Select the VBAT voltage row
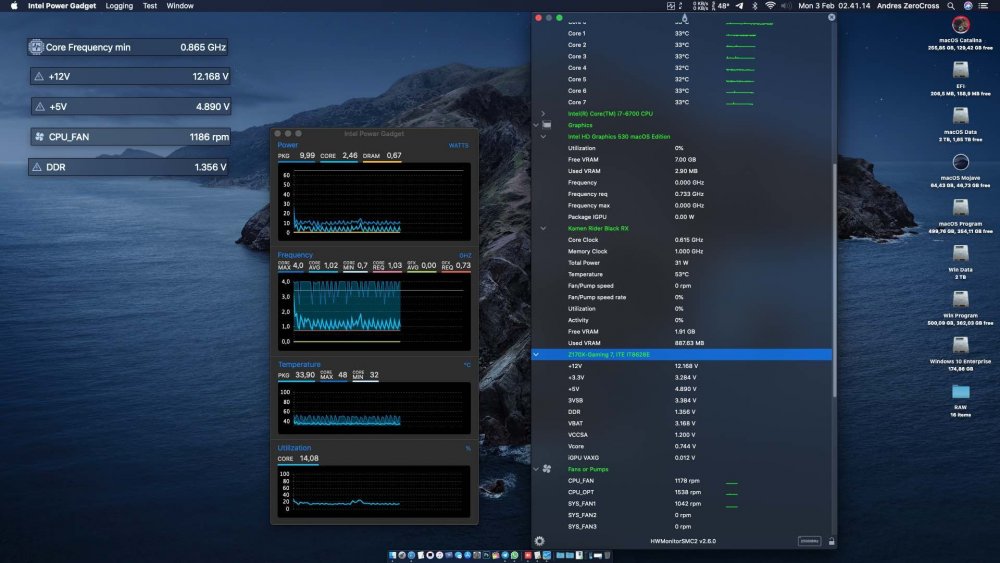 pos(682,423)
